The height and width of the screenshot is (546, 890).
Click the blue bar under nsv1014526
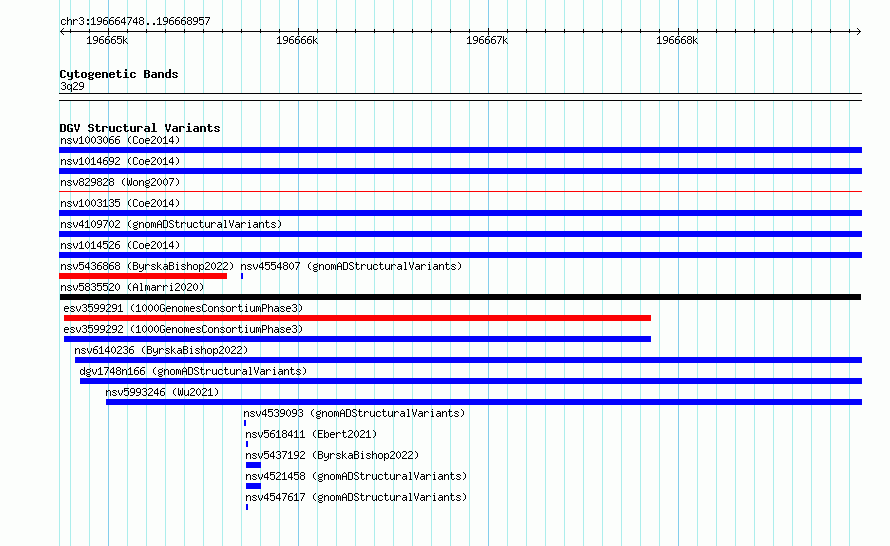point(460,255)
